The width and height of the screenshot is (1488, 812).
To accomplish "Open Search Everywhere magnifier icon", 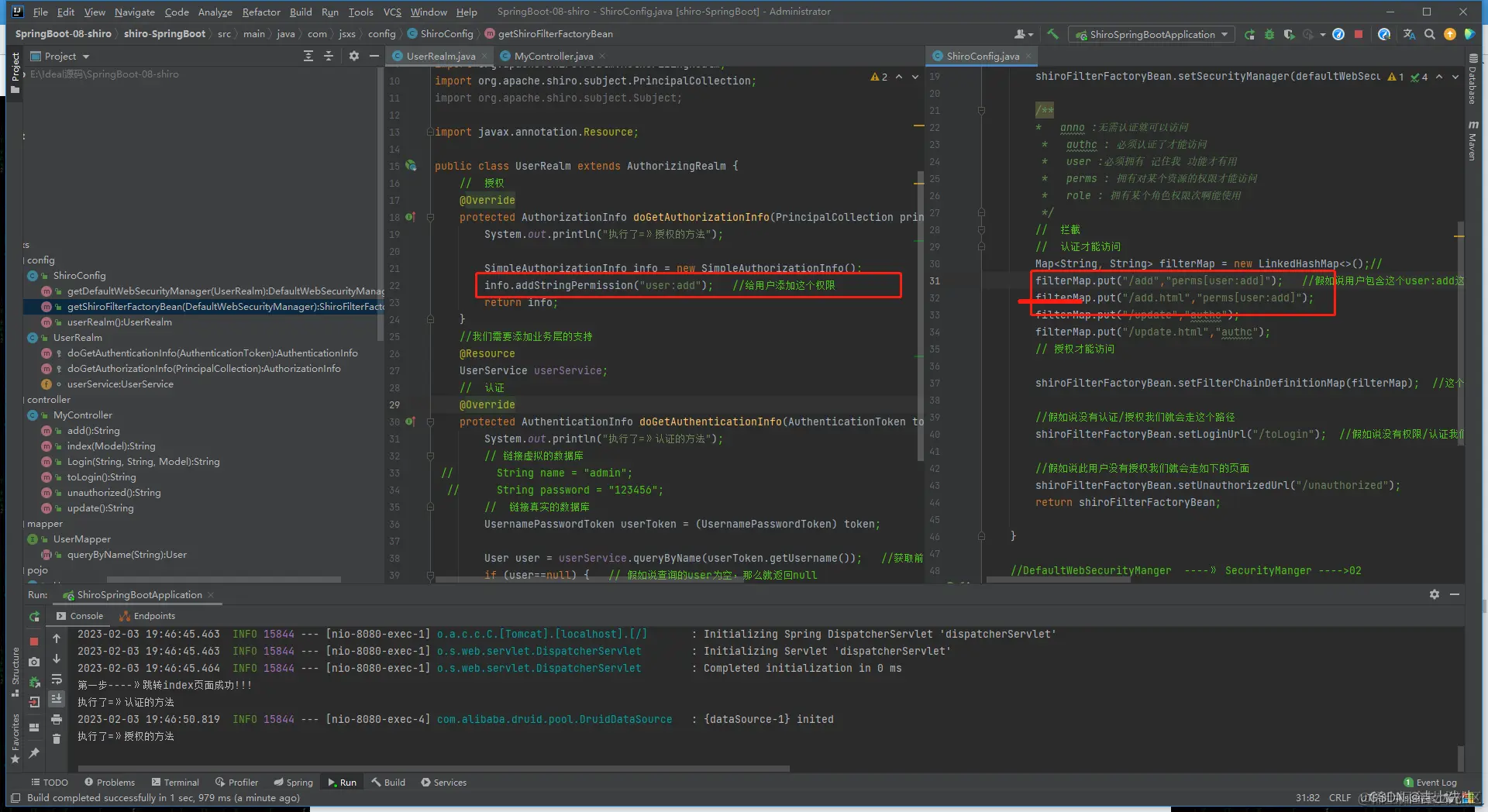I will pyautogui.click(x=1430, y=34).
